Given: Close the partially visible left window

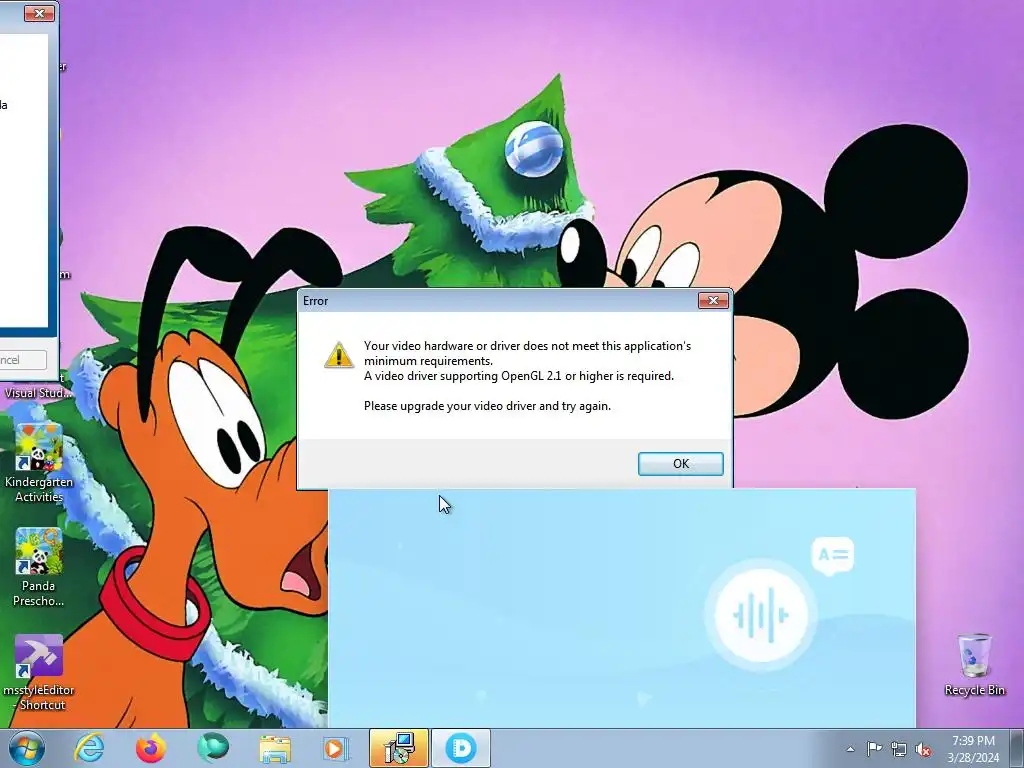Looking at the screenshot, I should tap(39, 13).
